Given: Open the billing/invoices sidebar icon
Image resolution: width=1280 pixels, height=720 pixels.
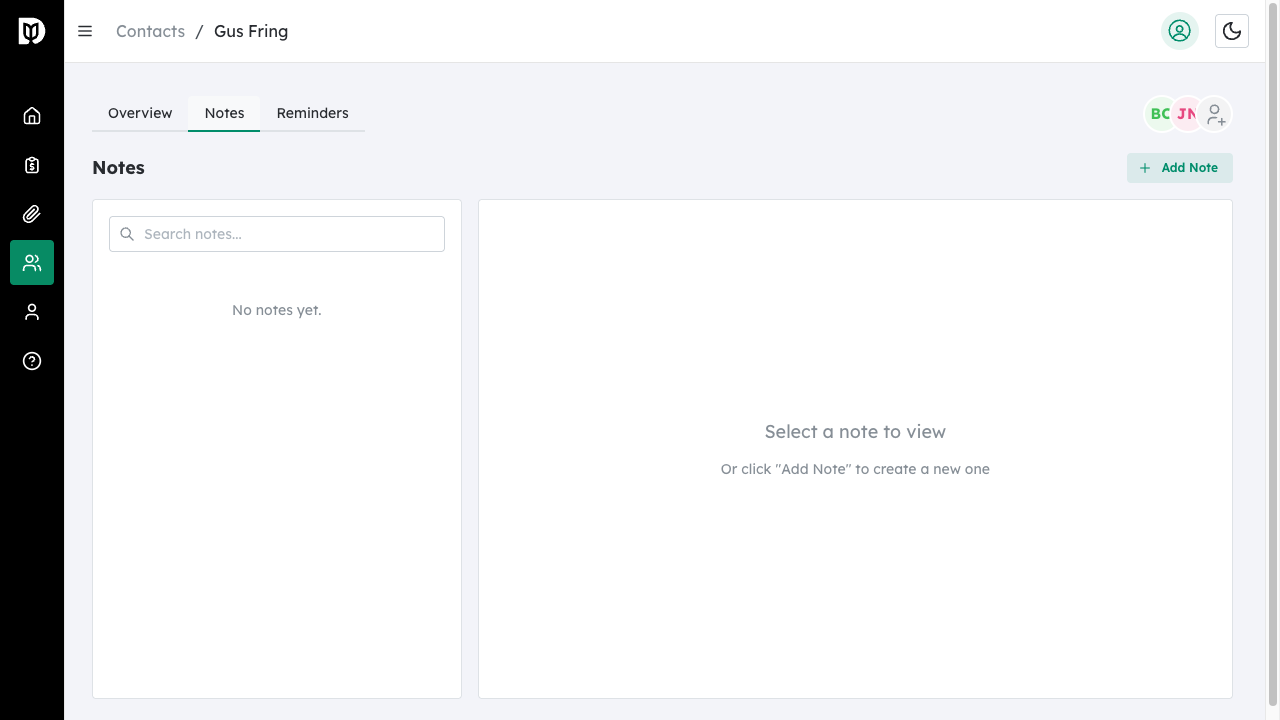Looking at the screenshot, I should (x=31, y=164).
